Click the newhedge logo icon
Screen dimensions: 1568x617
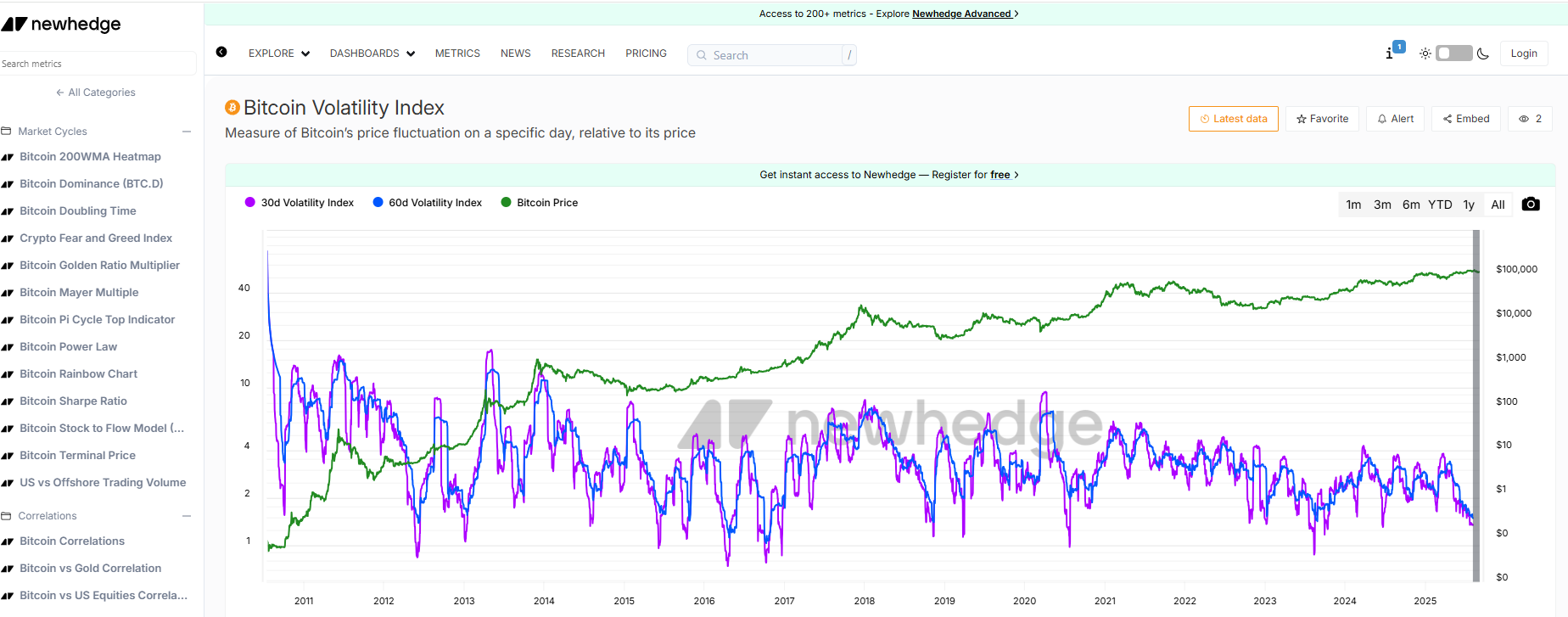(x=14, y=24)
